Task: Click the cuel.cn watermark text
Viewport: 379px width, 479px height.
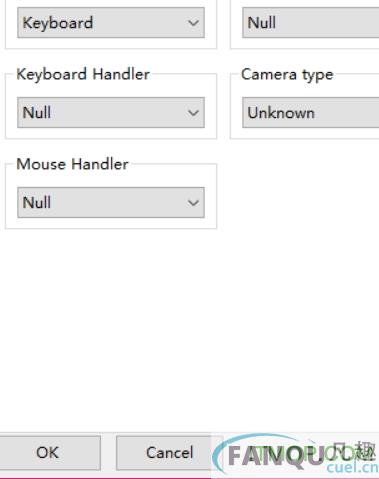Action: click(x=352, y=468)
